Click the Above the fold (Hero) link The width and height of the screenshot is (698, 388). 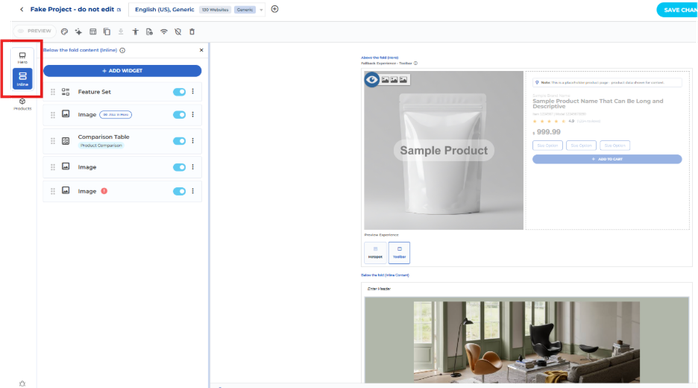click(379, 57)
